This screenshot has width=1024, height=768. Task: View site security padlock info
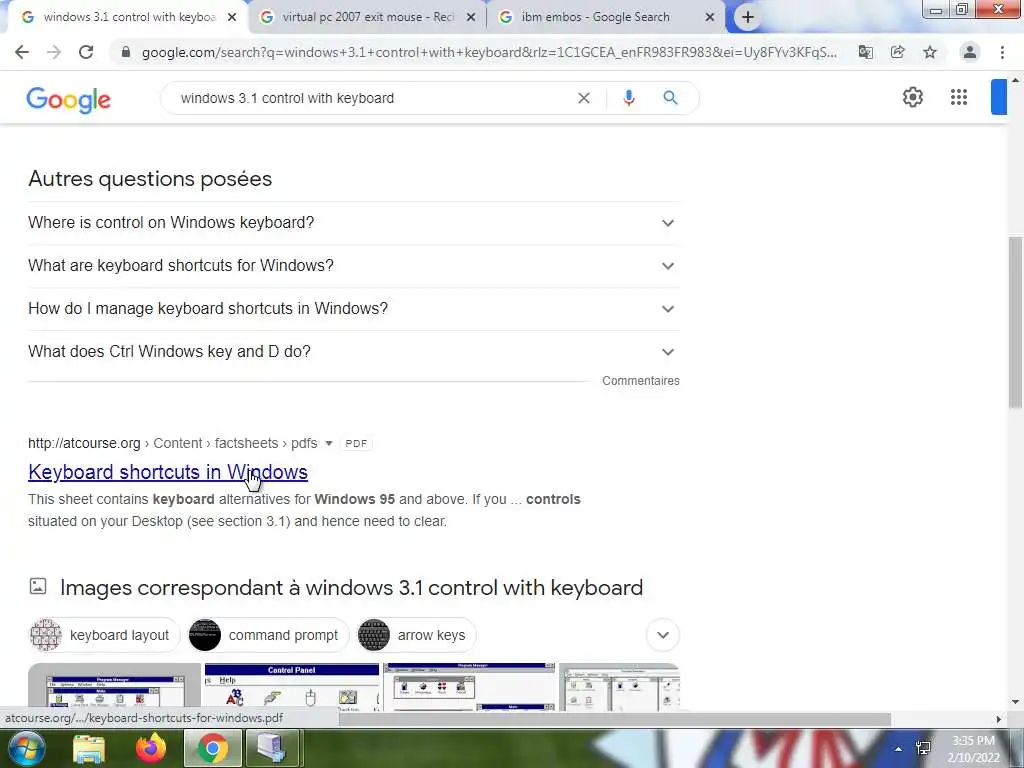coord(126,52)
